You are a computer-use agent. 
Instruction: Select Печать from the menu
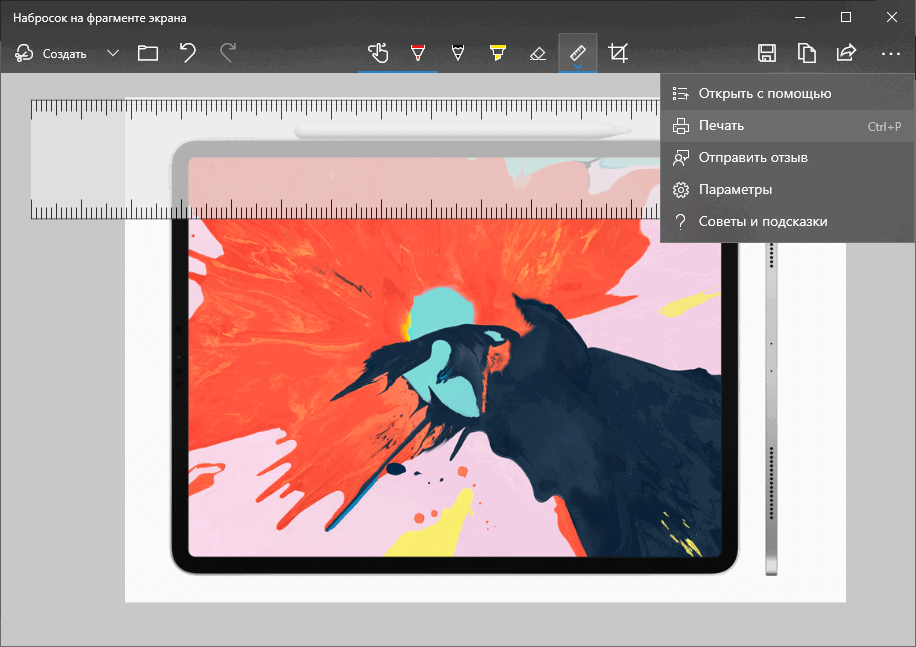coord(787,126)
